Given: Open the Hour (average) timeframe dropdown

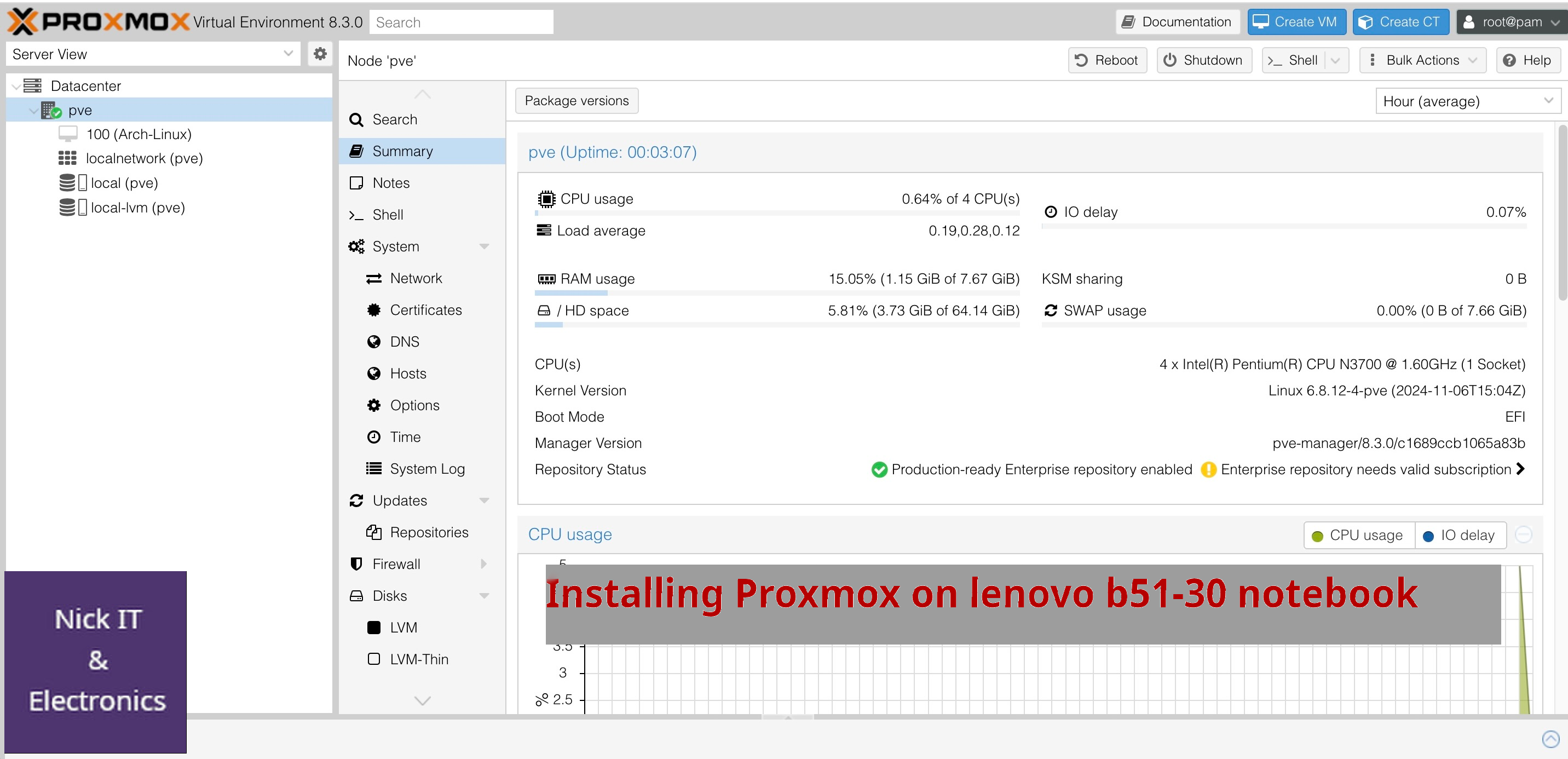Looking at the screenshot, I should coord(1467,101).
